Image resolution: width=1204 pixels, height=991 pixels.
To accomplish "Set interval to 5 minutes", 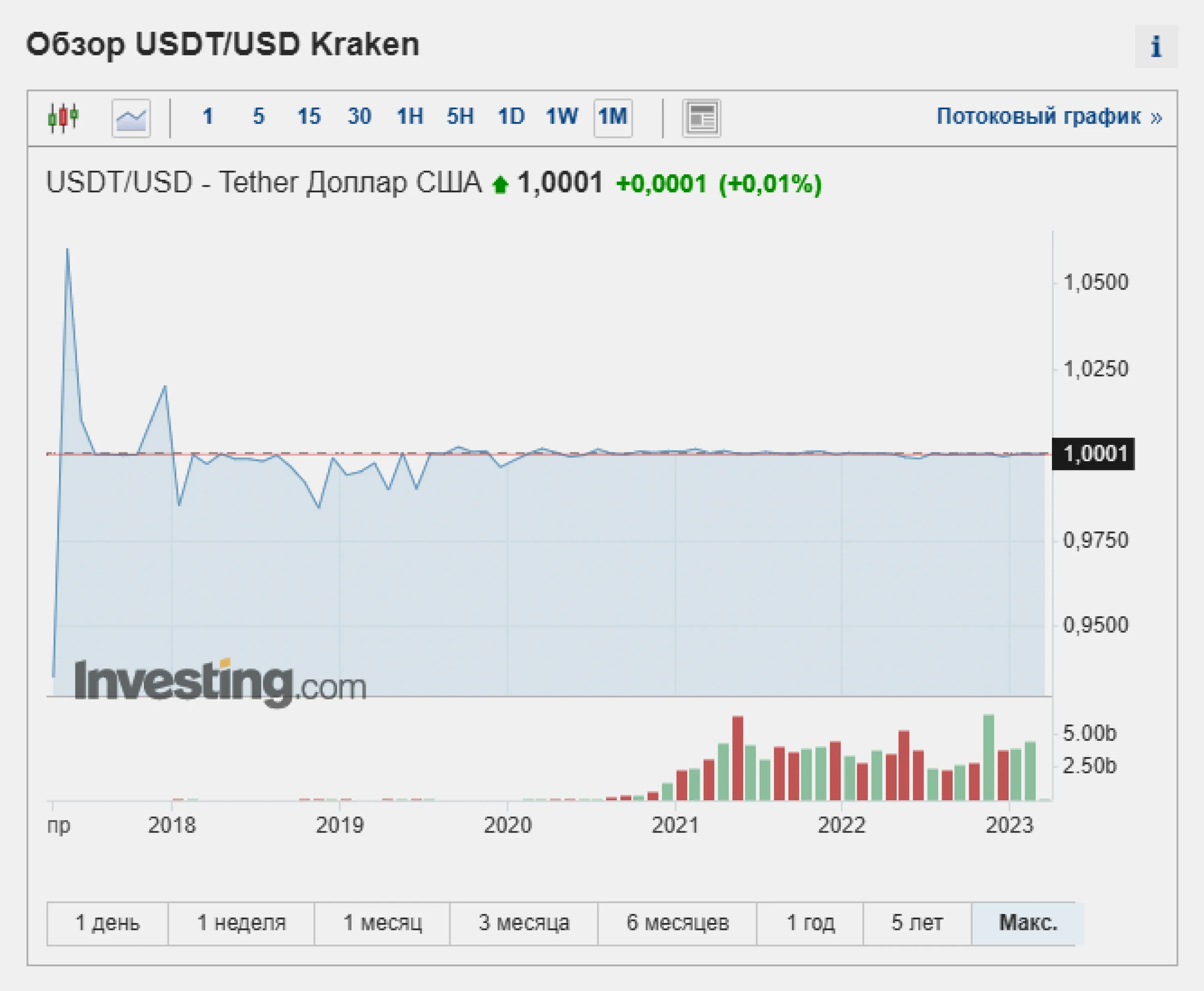I will point(259,117).
